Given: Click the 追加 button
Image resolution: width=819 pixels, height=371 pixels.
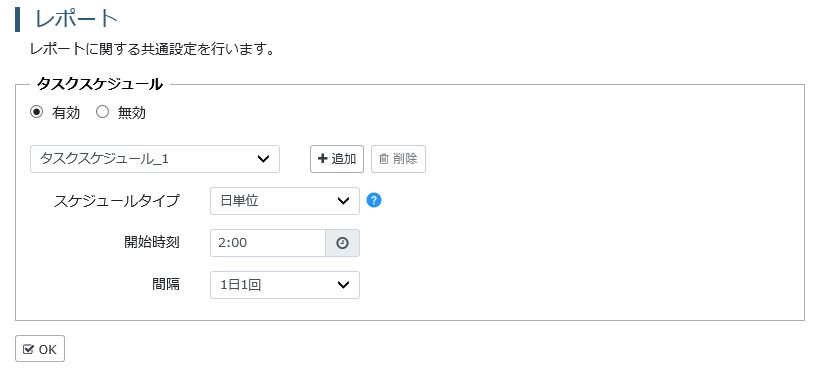Looking at the screenshot, I should pos(337,159).
